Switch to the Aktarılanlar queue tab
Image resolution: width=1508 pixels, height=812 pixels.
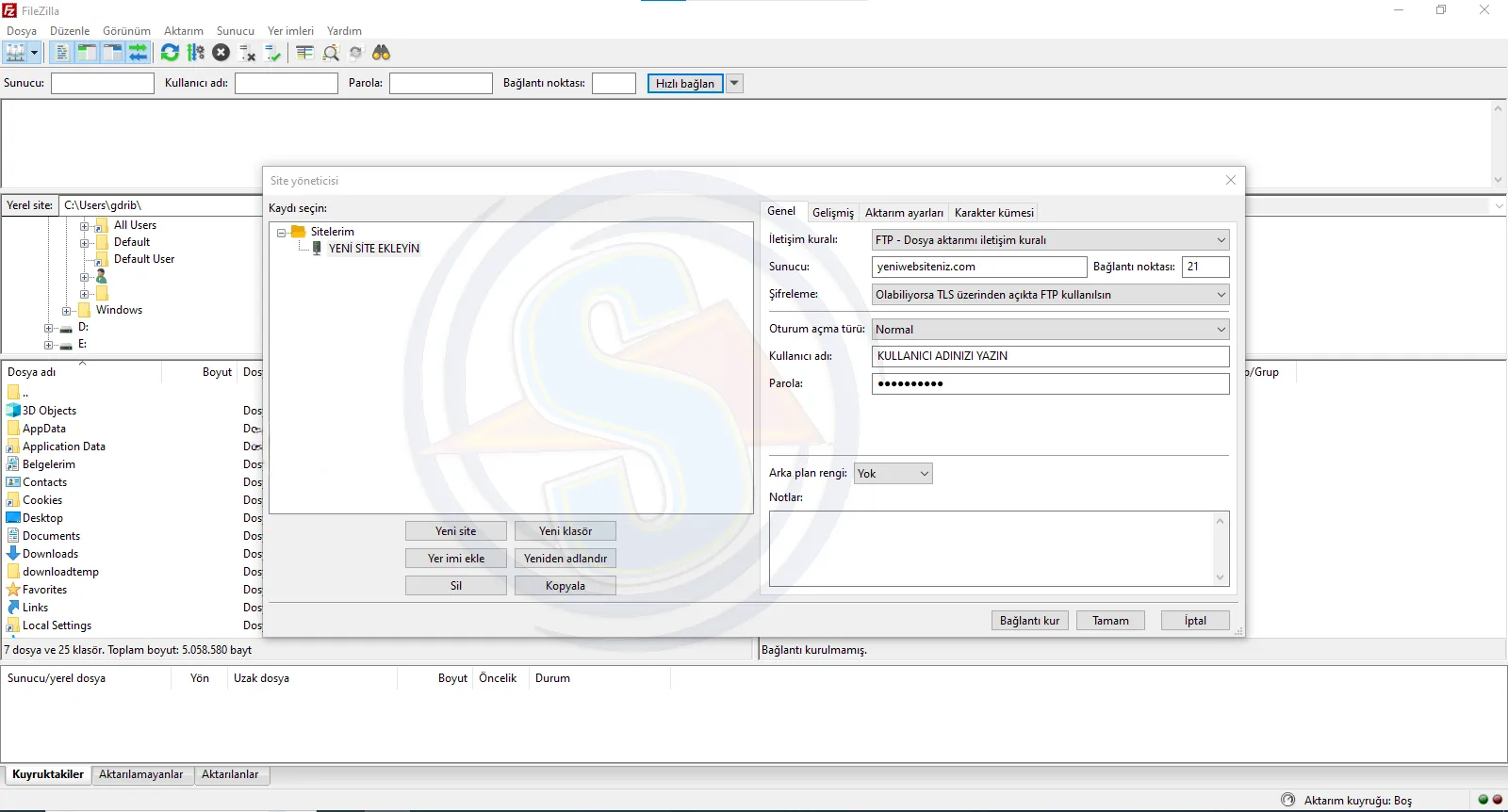(230, 774)
